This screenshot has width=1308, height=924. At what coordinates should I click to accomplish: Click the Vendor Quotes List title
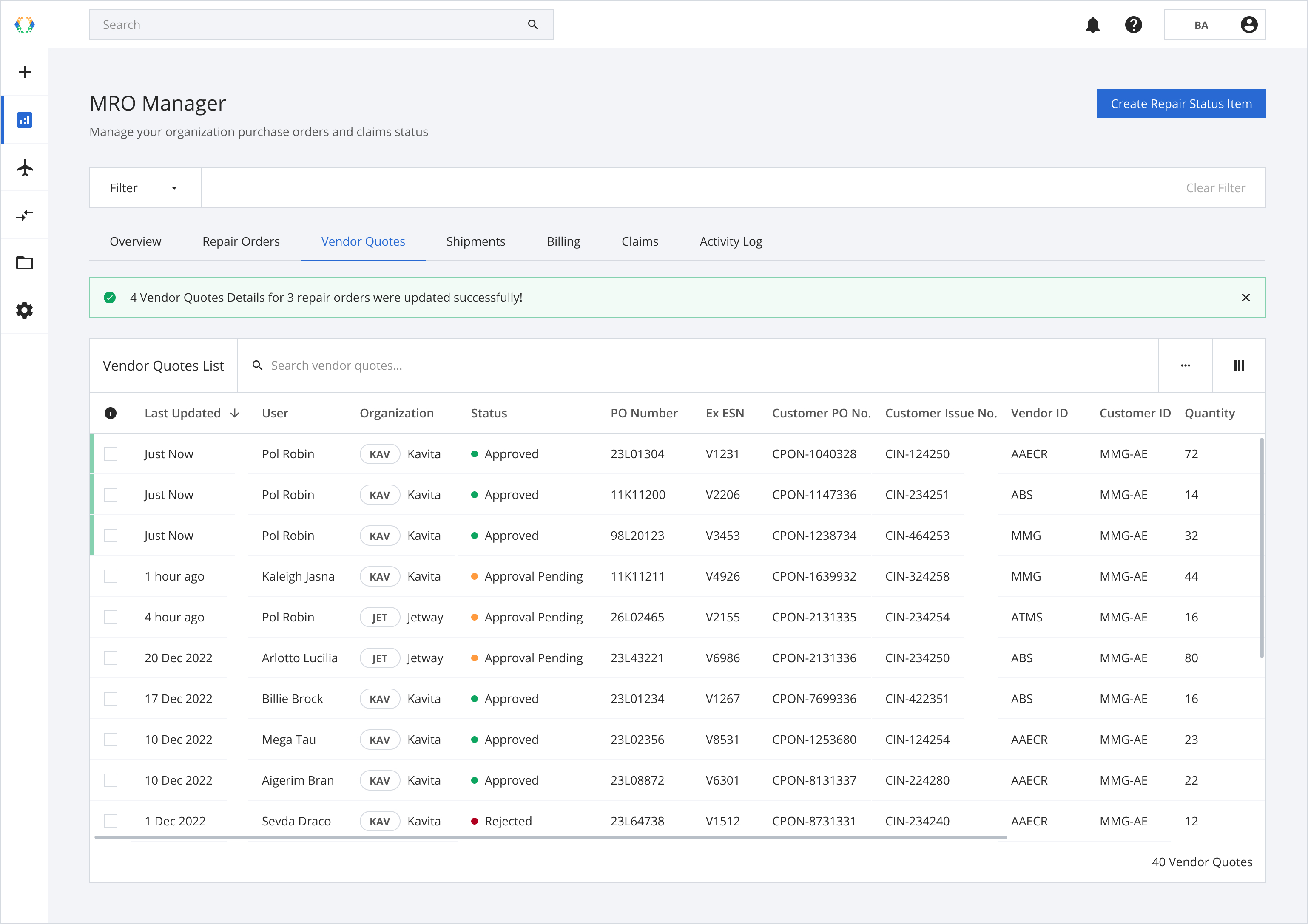coord(163,366)
